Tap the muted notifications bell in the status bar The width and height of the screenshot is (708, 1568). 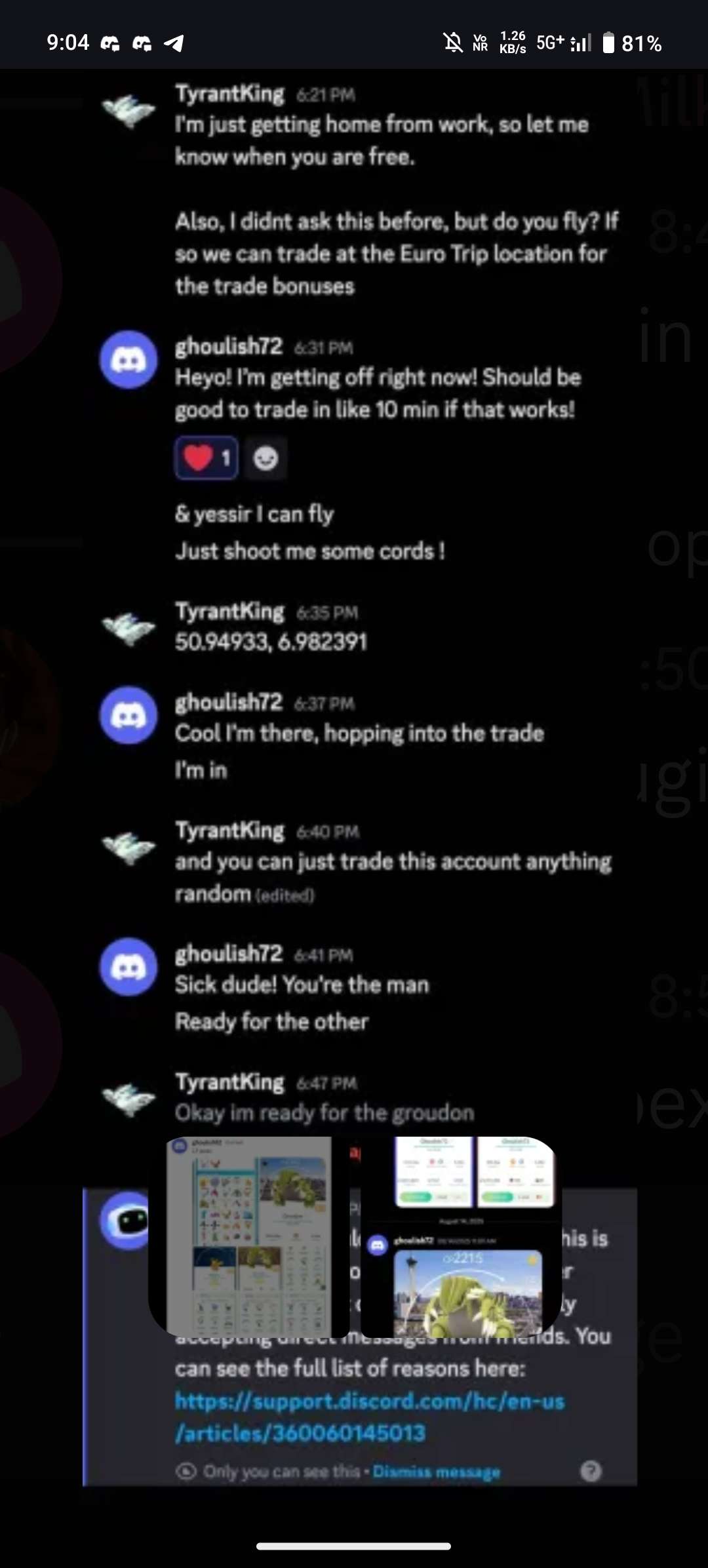(452, 43)
